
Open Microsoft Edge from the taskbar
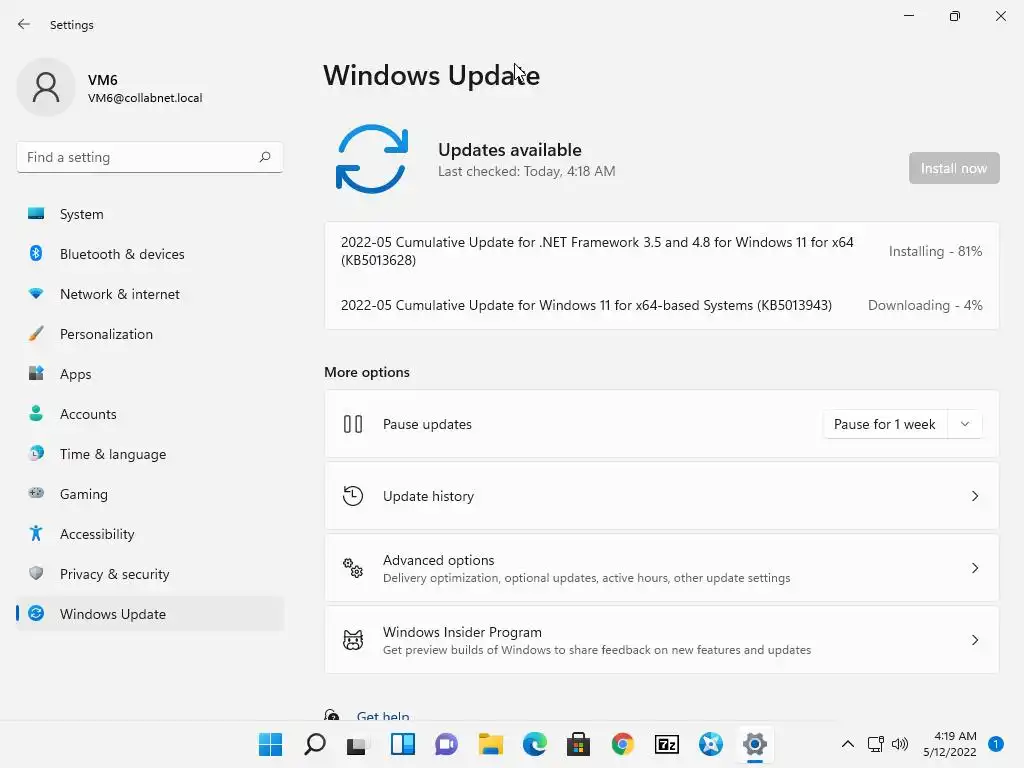tap(534, 744)
